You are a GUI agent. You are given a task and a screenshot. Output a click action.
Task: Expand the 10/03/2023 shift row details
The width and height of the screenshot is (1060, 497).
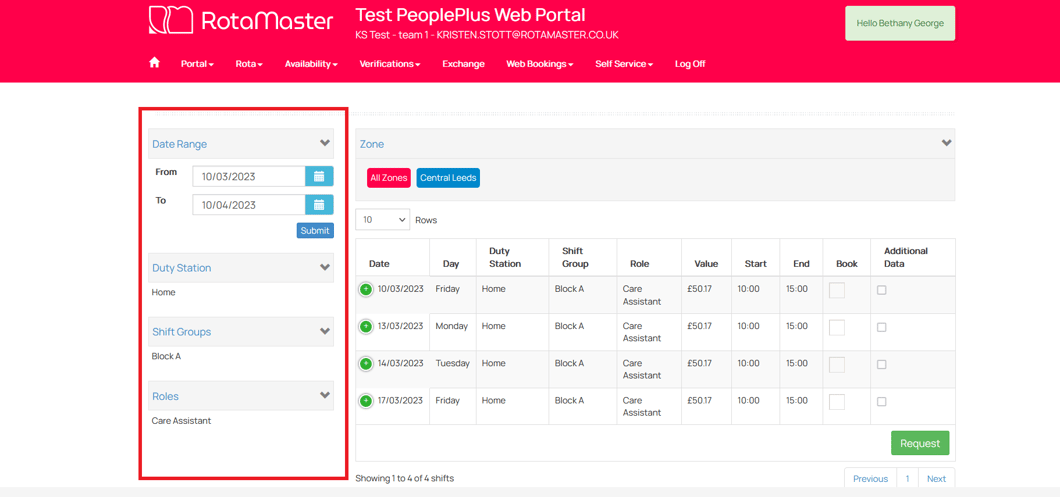pos(366,289)
